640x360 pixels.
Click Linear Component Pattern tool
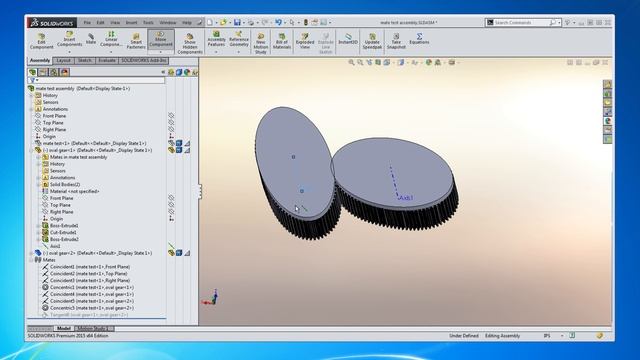(x=111, y=39)
